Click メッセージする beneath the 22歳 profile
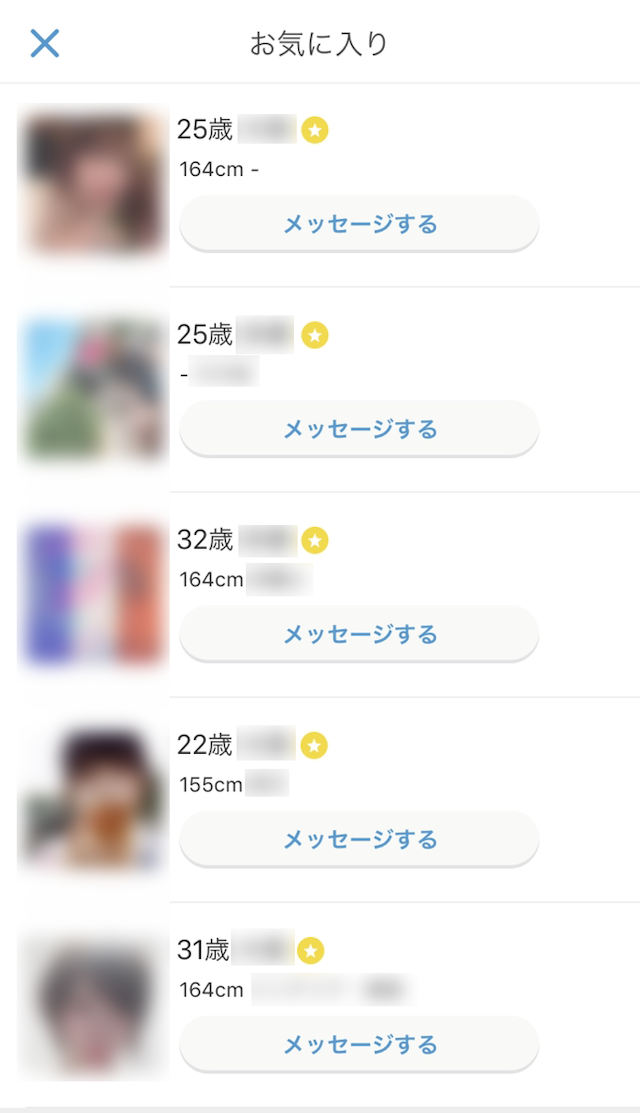This screenshot has height=1113, width=640. tap(358, 838)
